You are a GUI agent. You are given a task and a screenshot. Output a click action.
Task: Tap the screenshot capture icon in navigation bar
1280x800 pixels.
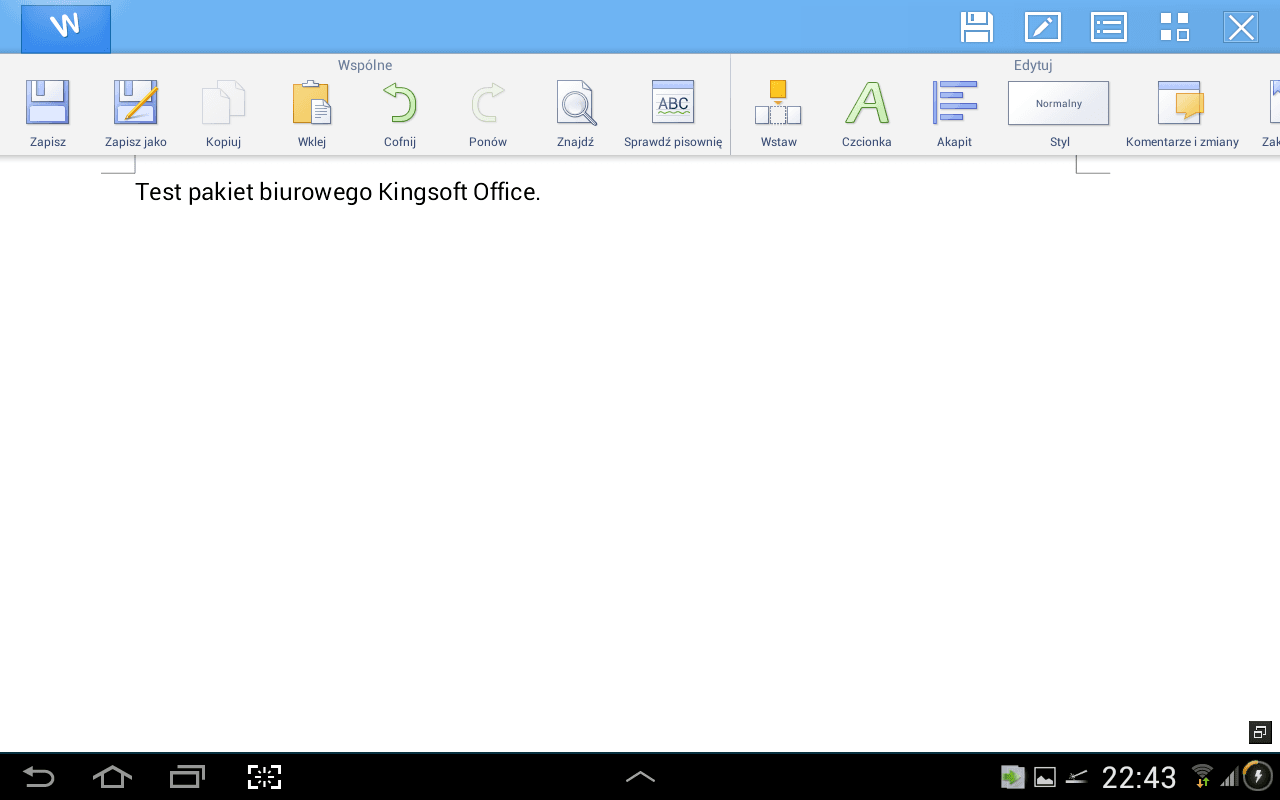[x=264, y=777]
